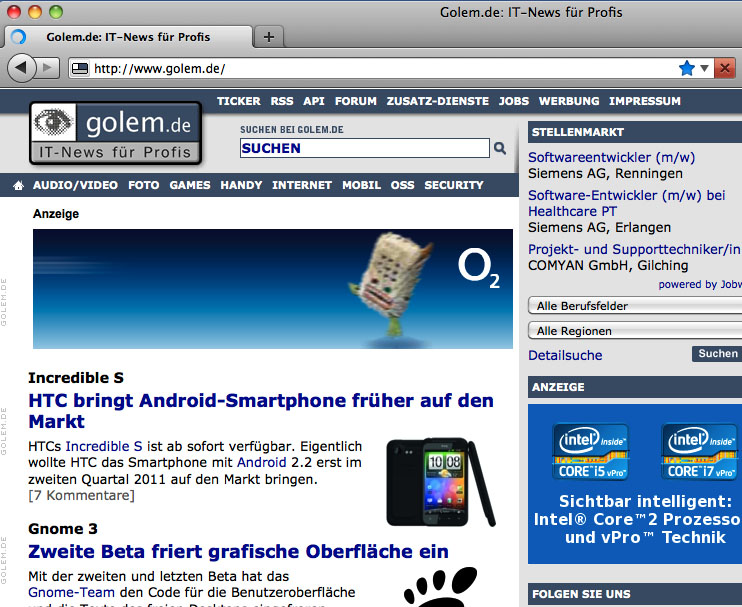Expand the Alle Regionen dropdown
The width and height of the screenshot is (742, 607).
pos(635,330)
